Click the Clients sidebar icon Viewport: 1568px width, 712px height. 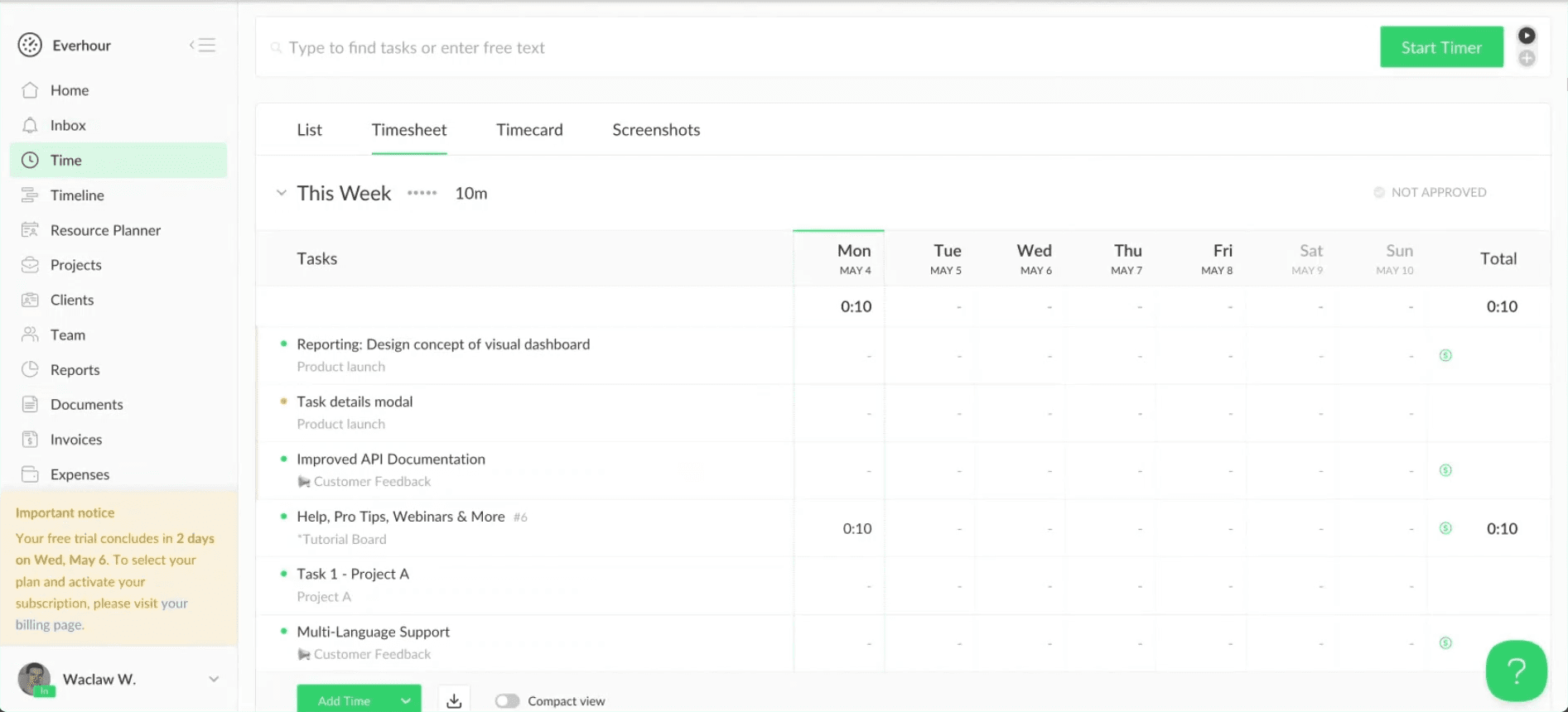(x=30, y=300)
